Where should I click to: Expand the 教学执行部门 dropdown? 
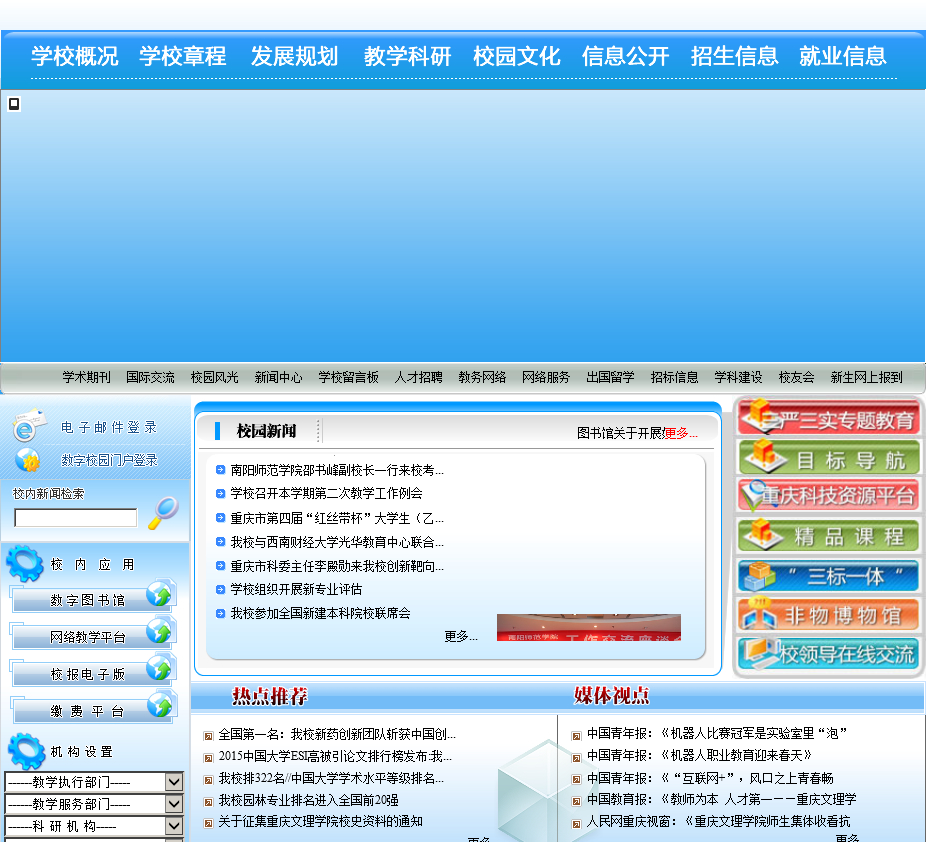174,782
